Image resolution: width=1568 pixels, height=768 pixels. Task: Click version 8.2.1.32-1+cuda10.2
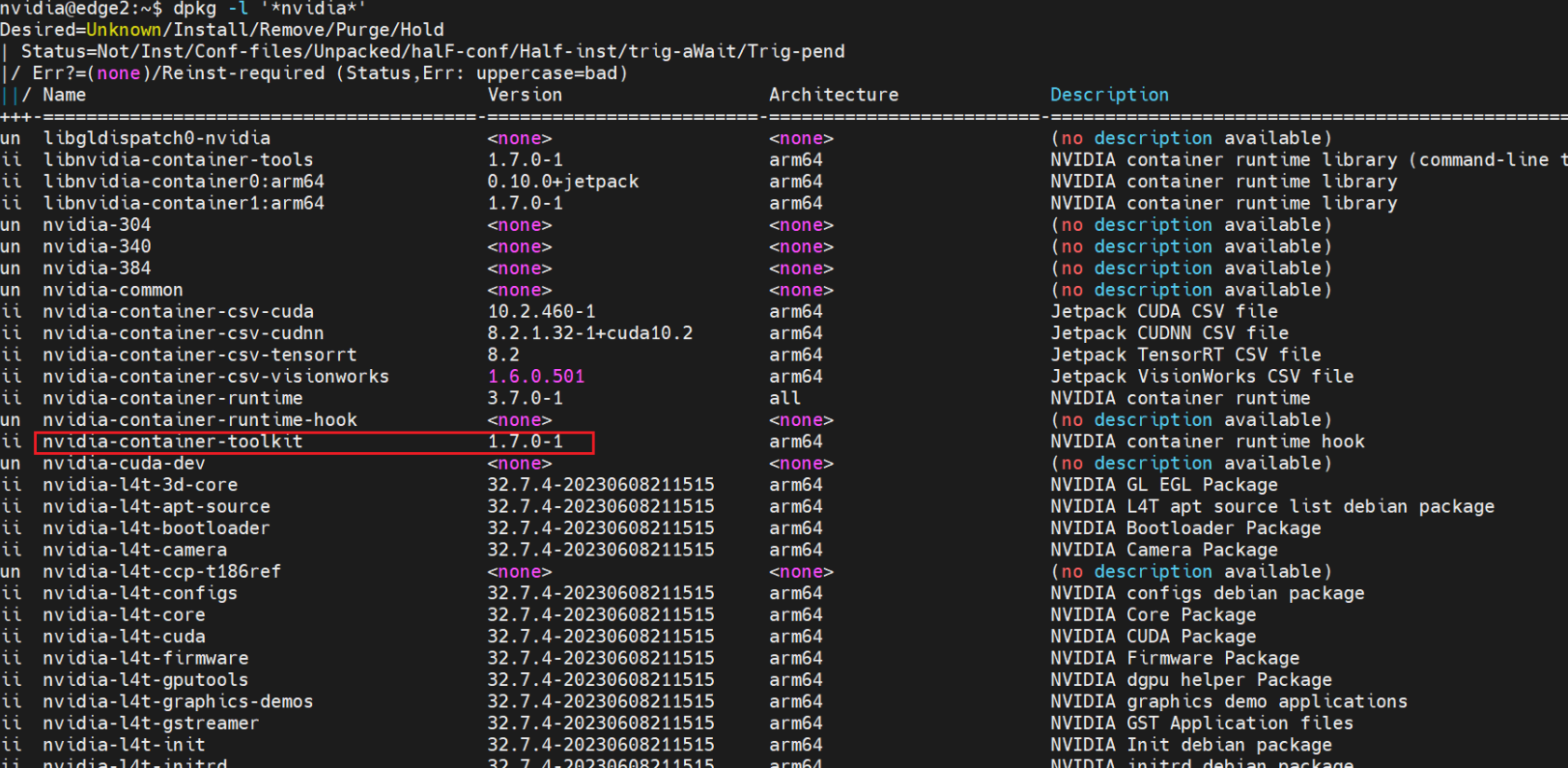point(590,333)
